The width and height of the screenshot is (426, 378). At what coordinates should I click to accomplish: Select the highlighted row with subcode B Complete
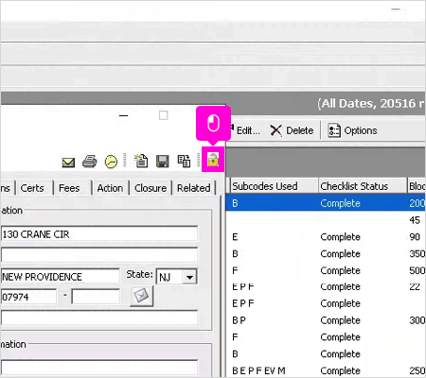[x=326, y=203]
